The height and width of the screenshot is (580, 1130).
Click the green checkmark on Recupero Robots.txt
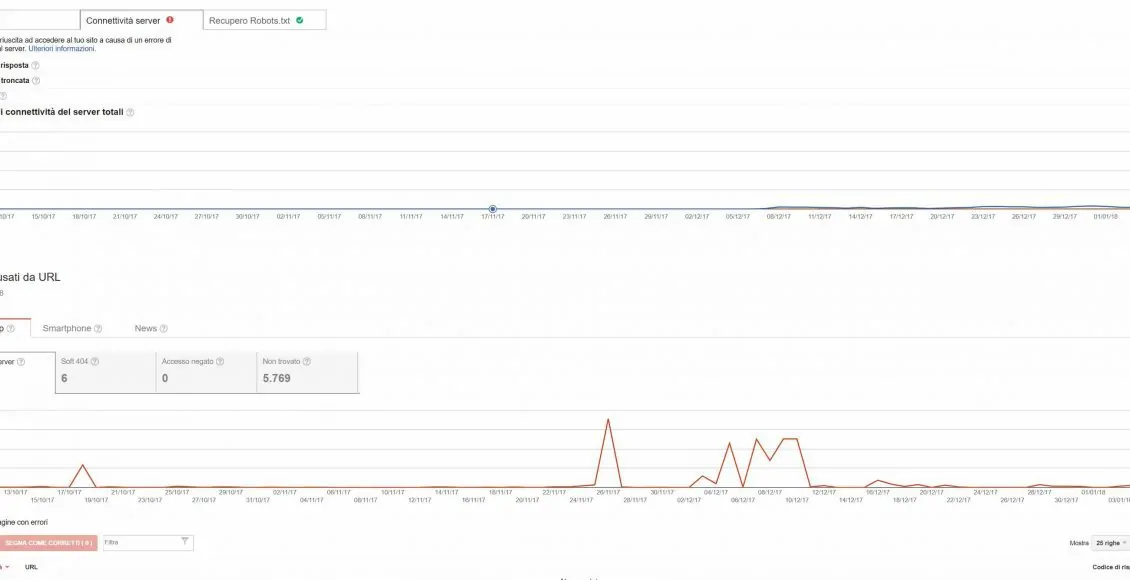[x=299, y=20]
